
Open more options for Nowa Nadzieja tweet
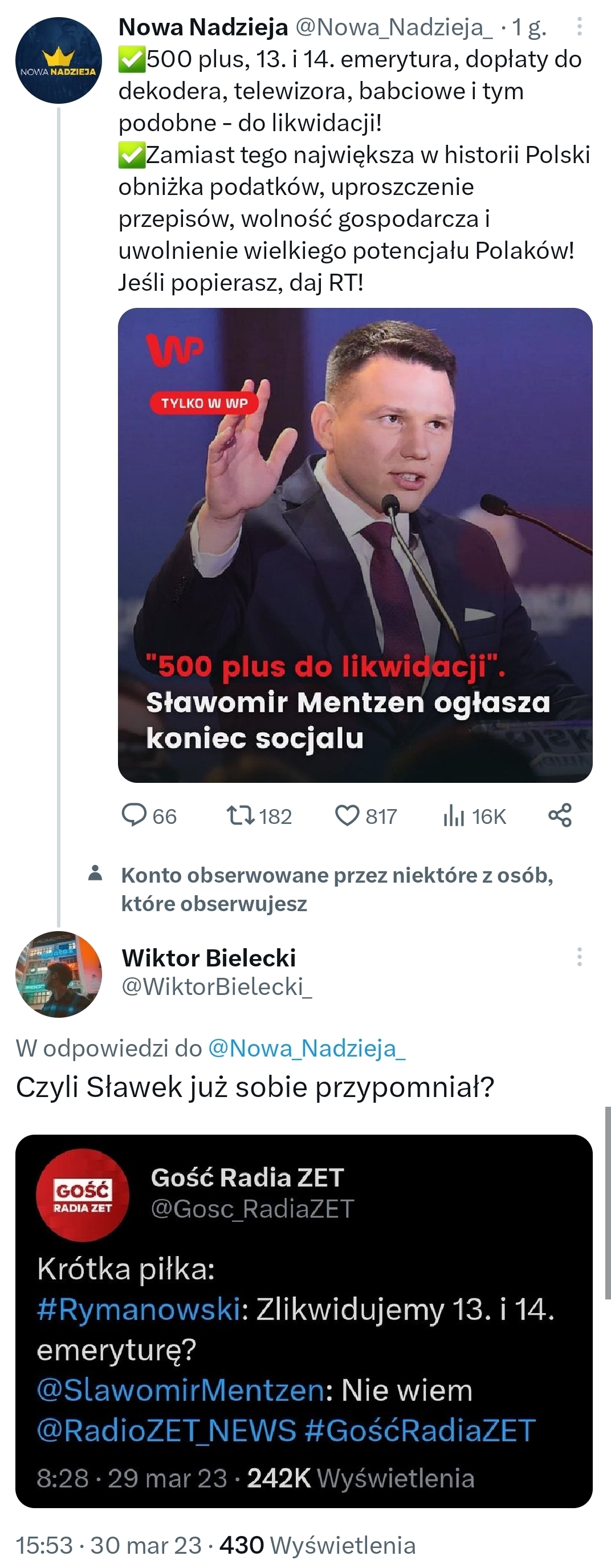click(579, 27)
